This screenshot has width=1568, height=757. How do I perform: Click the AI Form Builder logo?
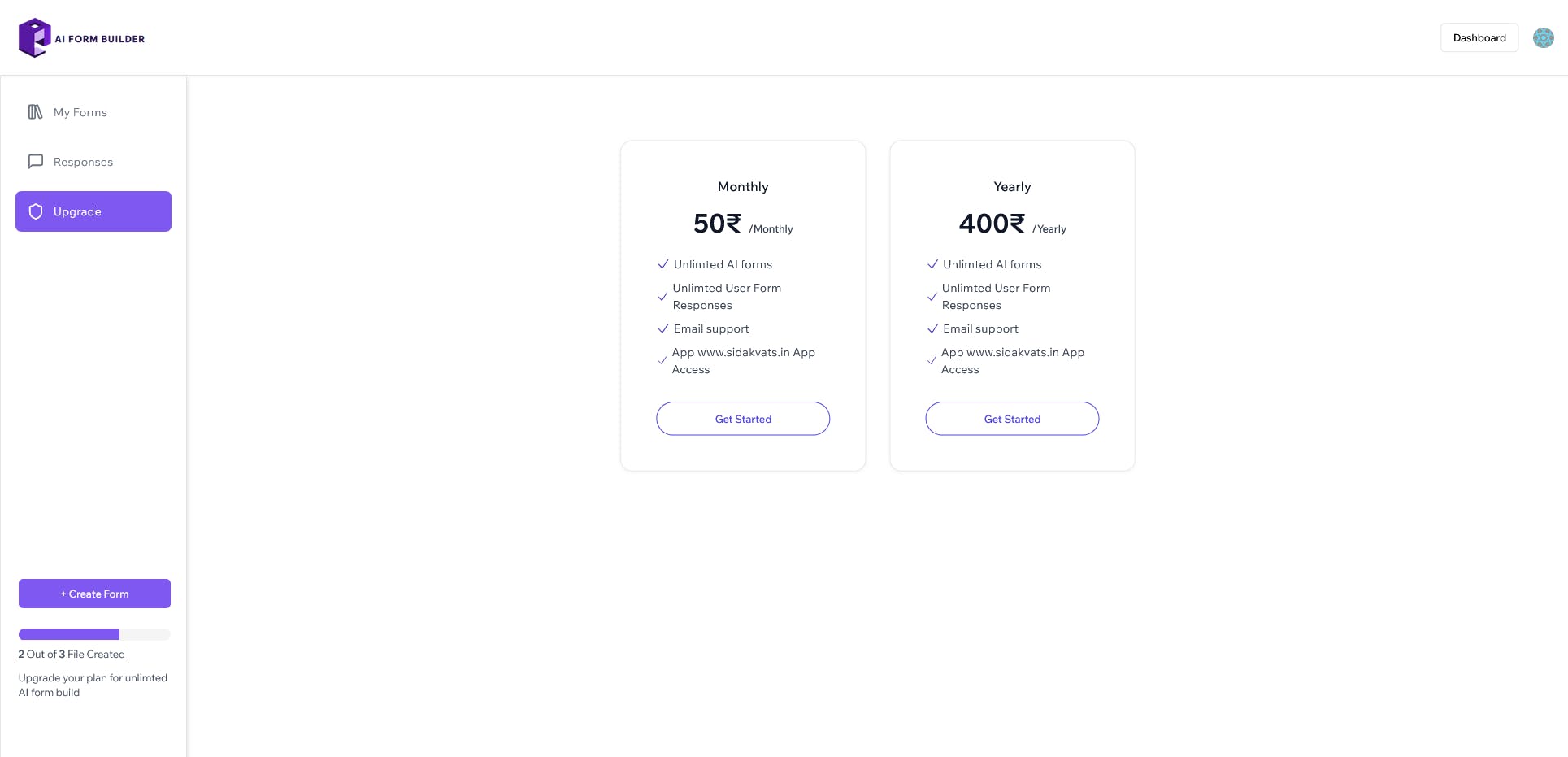coord(81,38)
